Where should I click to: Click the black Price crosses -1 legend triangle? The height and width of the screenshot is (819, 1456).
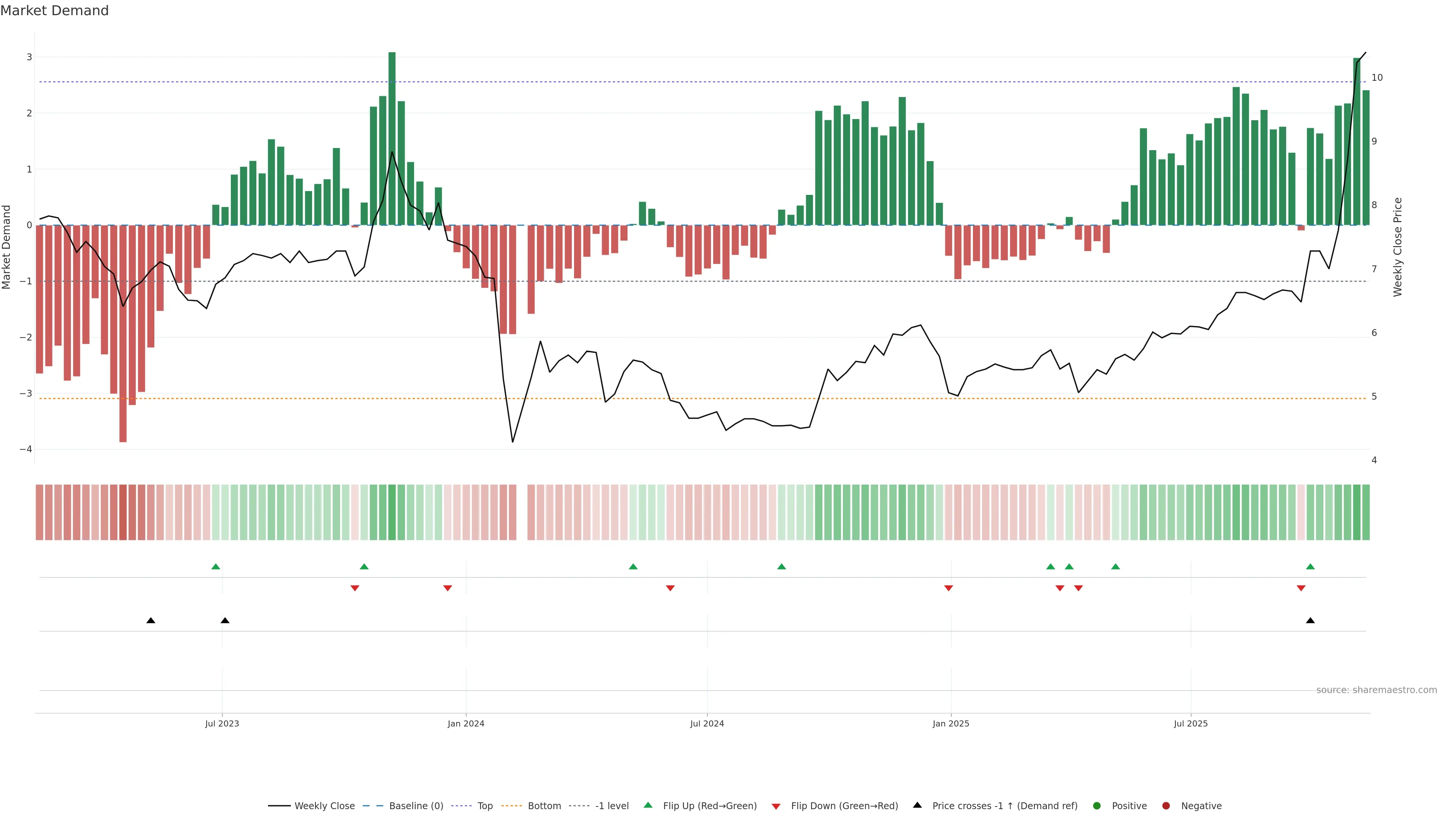(917, 805)
